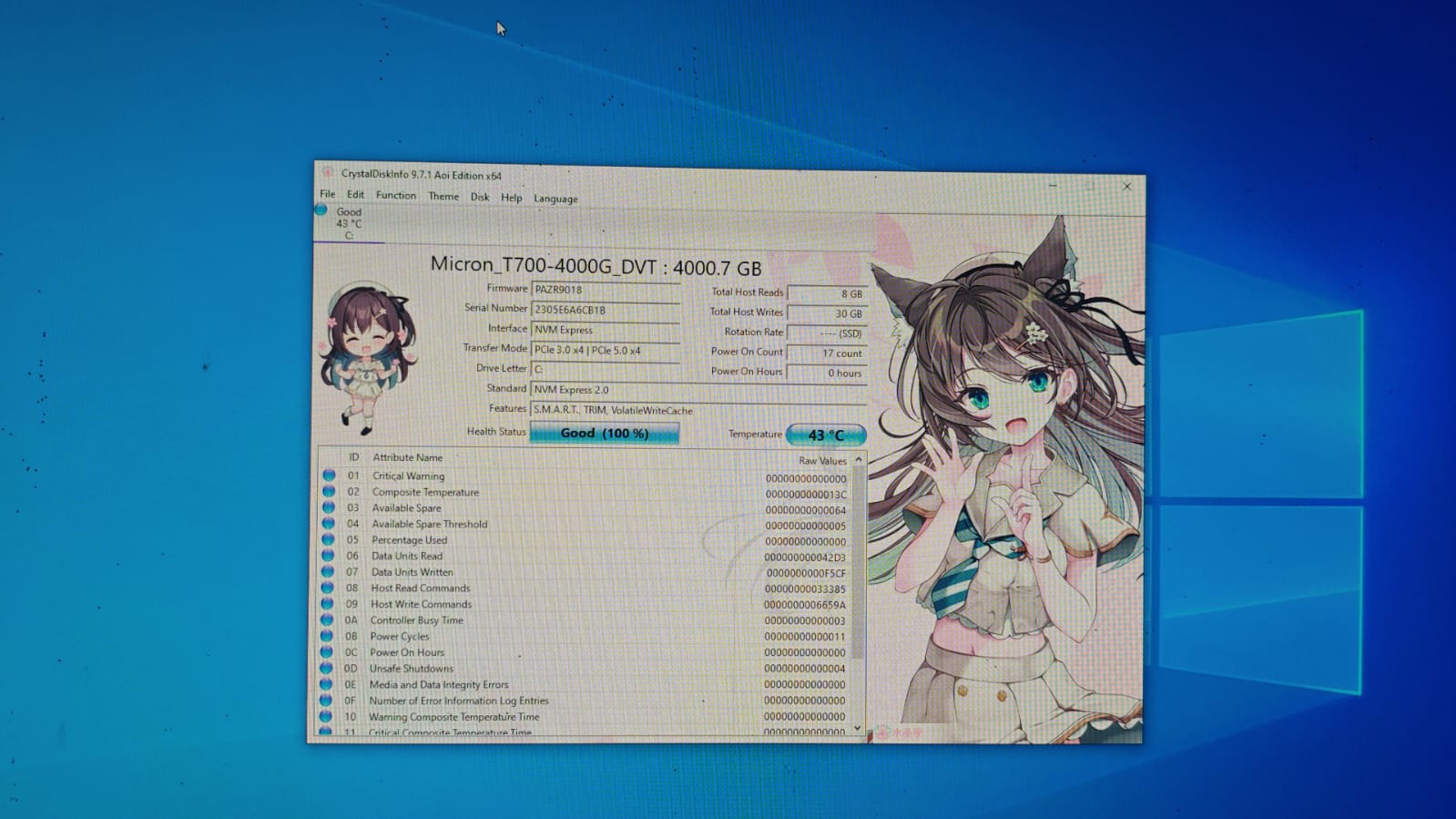Select the Unsafe Shutdowns attribute name
Viewport: 1456px width, 819px height.
(x=411, y=669)
